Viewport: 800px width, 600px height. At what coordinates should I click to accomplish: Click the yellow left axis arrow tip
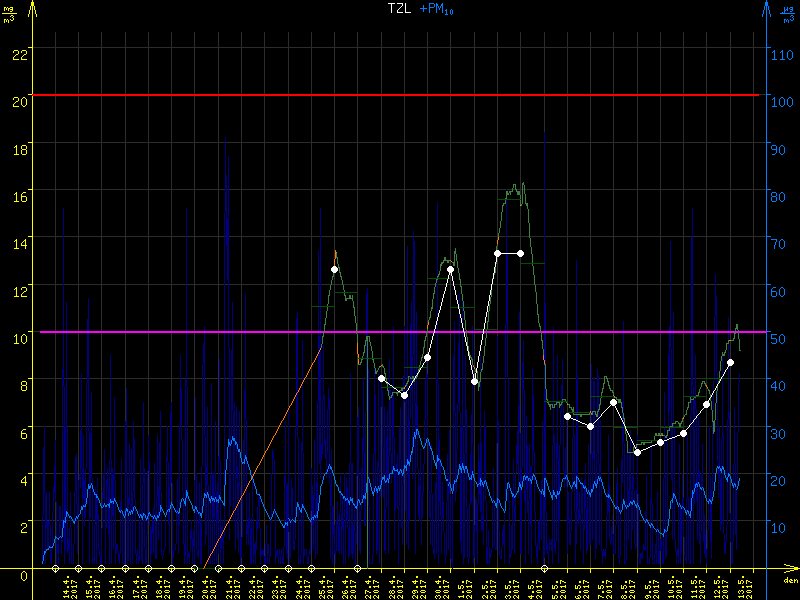33,6
